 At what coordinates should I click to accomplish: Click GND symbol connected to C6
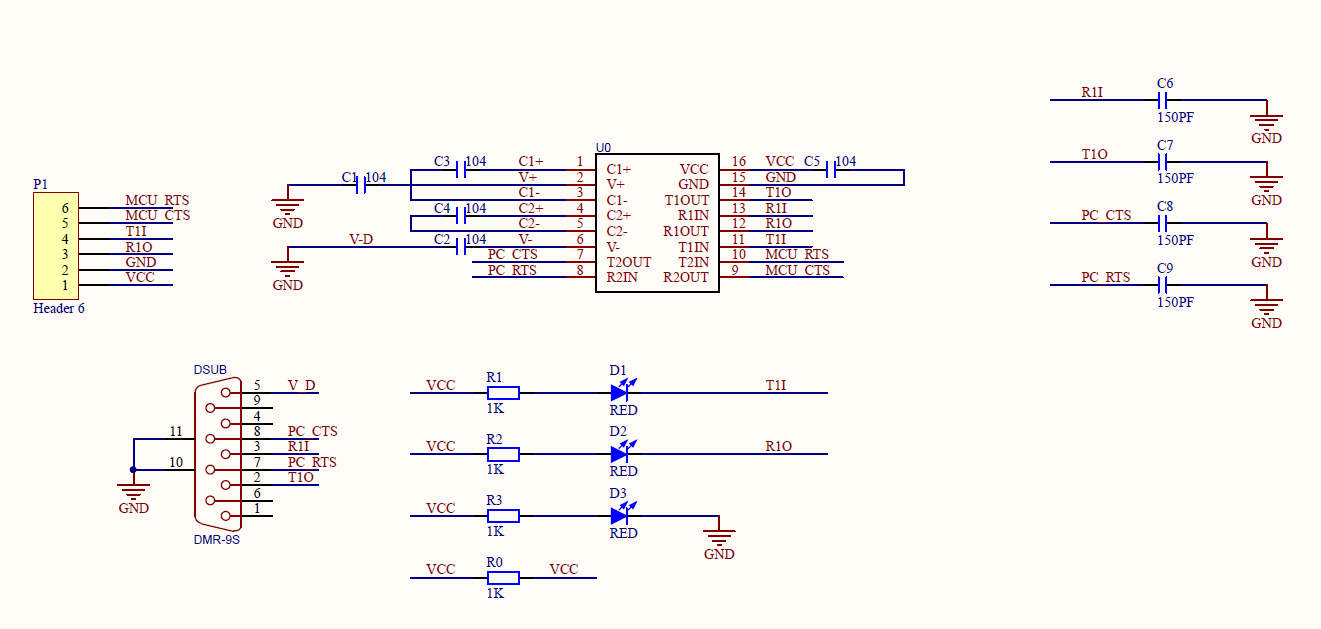click(1266, 123)
